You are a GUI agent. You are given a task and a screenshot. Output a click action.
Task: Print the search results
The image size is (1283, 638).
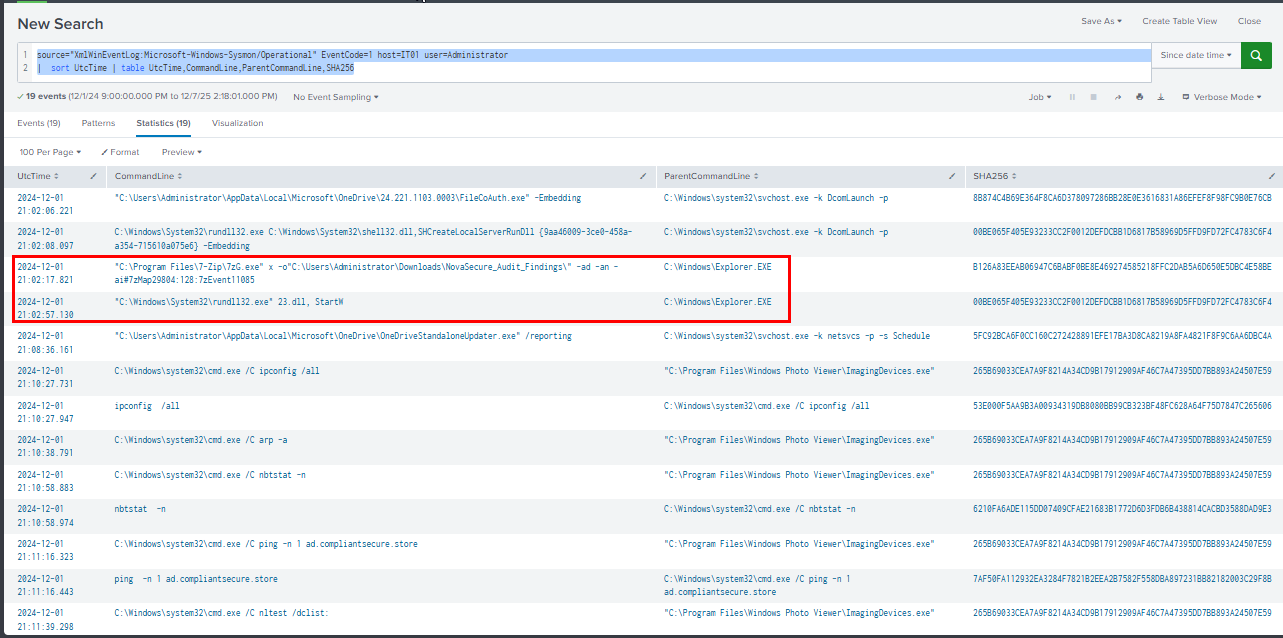coord(1139,97)
